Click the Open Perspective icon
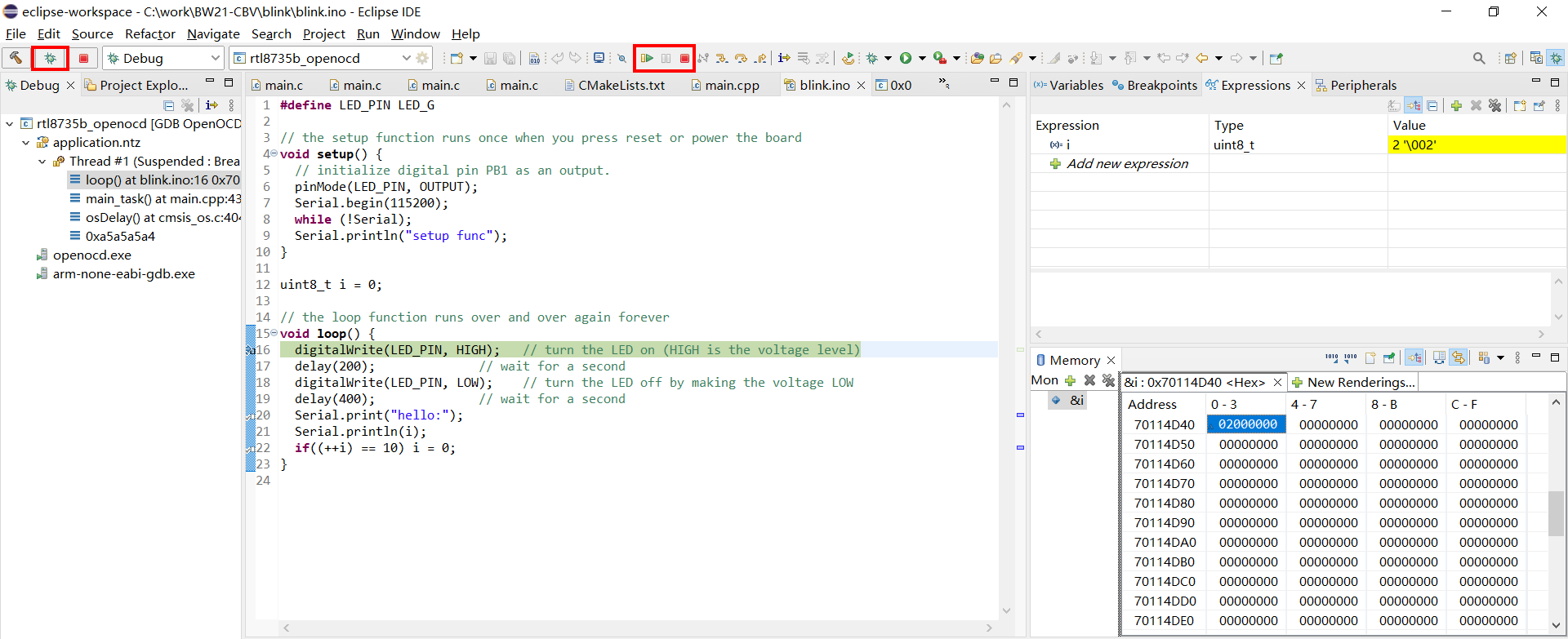 pos(1510,58)
